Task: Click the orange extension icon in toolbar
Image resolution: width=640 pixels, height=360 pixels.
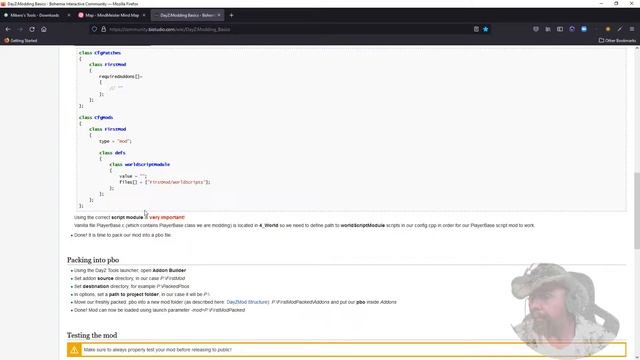Action: click(608, 29)
